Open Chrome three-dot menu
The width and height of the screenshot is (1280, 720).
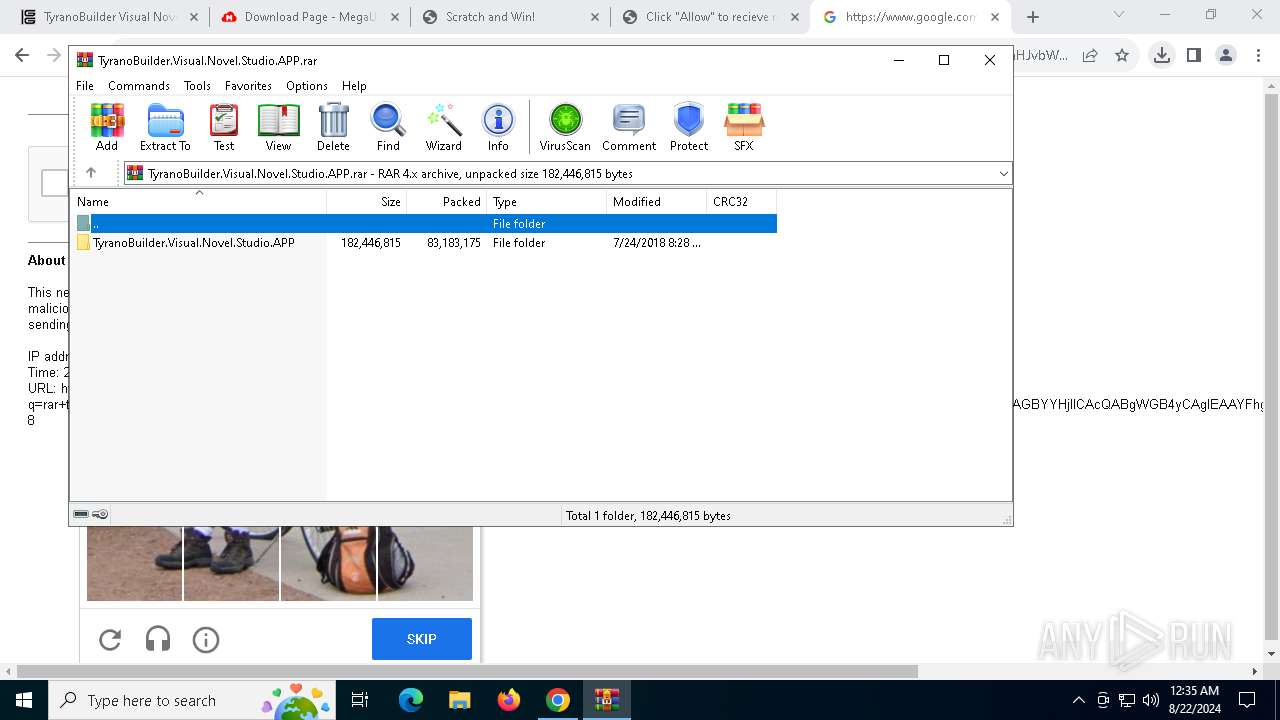coord(1258,55)
